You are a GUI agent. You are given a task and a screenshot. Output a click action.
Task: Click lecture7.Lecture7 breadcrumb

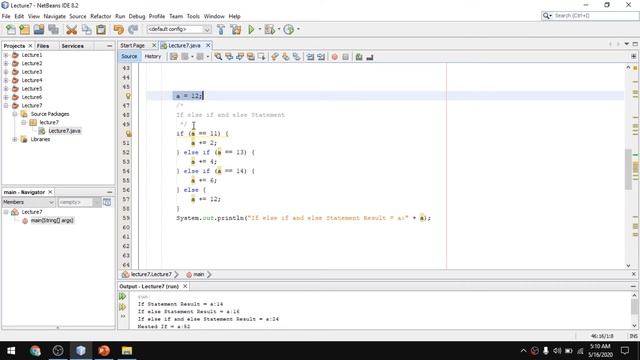click(x=151, y=275)
